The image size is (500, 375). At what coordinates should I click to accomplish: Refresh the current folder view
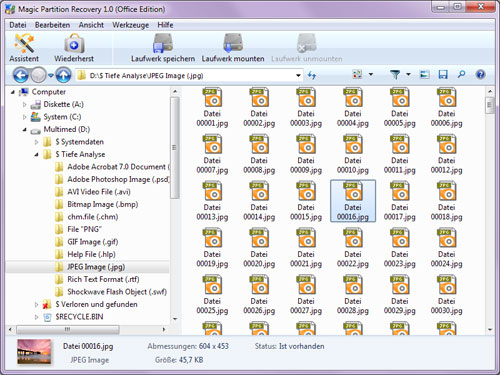click(312, 75)
